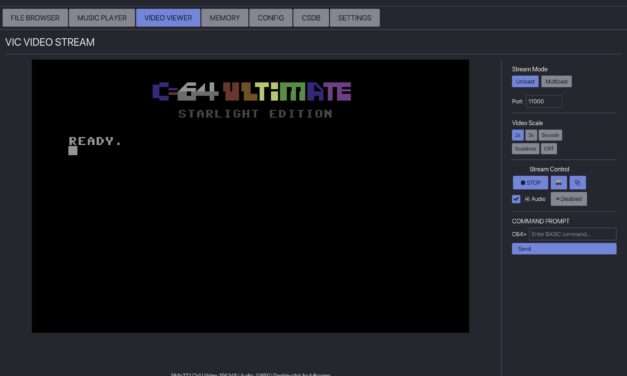Open the File Browser tab

point(35,18)
